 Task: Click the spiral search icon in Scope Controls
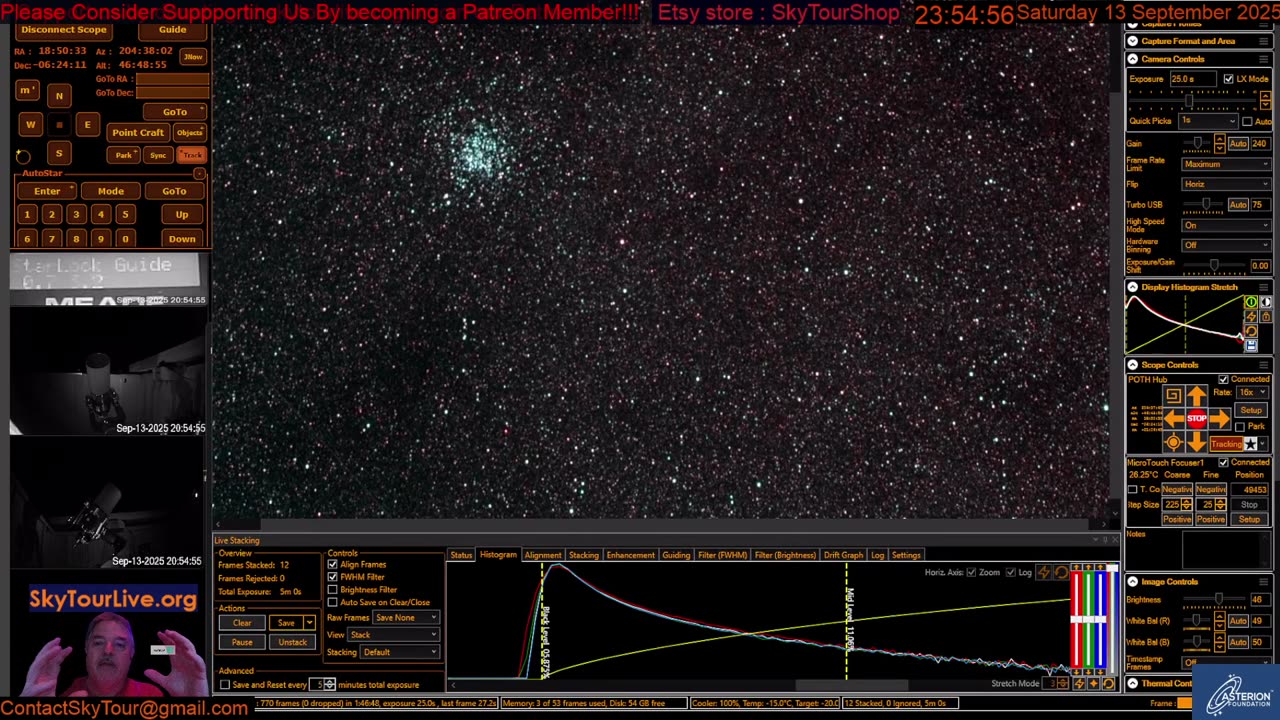[x=1173, y=396]
